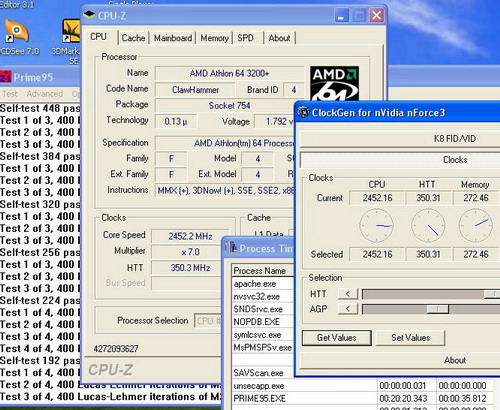Image resolution: width=500 pixels, height=410 pixels.
Task: Select MsPMSPSv.exe in the process list
Action: click(x=263, y=348)
